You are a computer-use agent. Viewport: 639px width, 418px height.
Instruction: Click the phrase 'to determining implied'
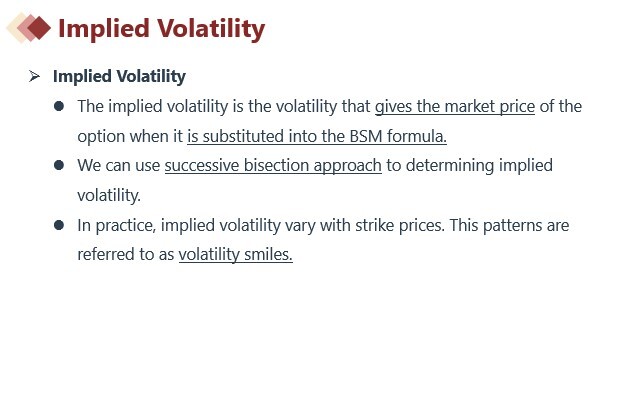(x=469, y=166)
